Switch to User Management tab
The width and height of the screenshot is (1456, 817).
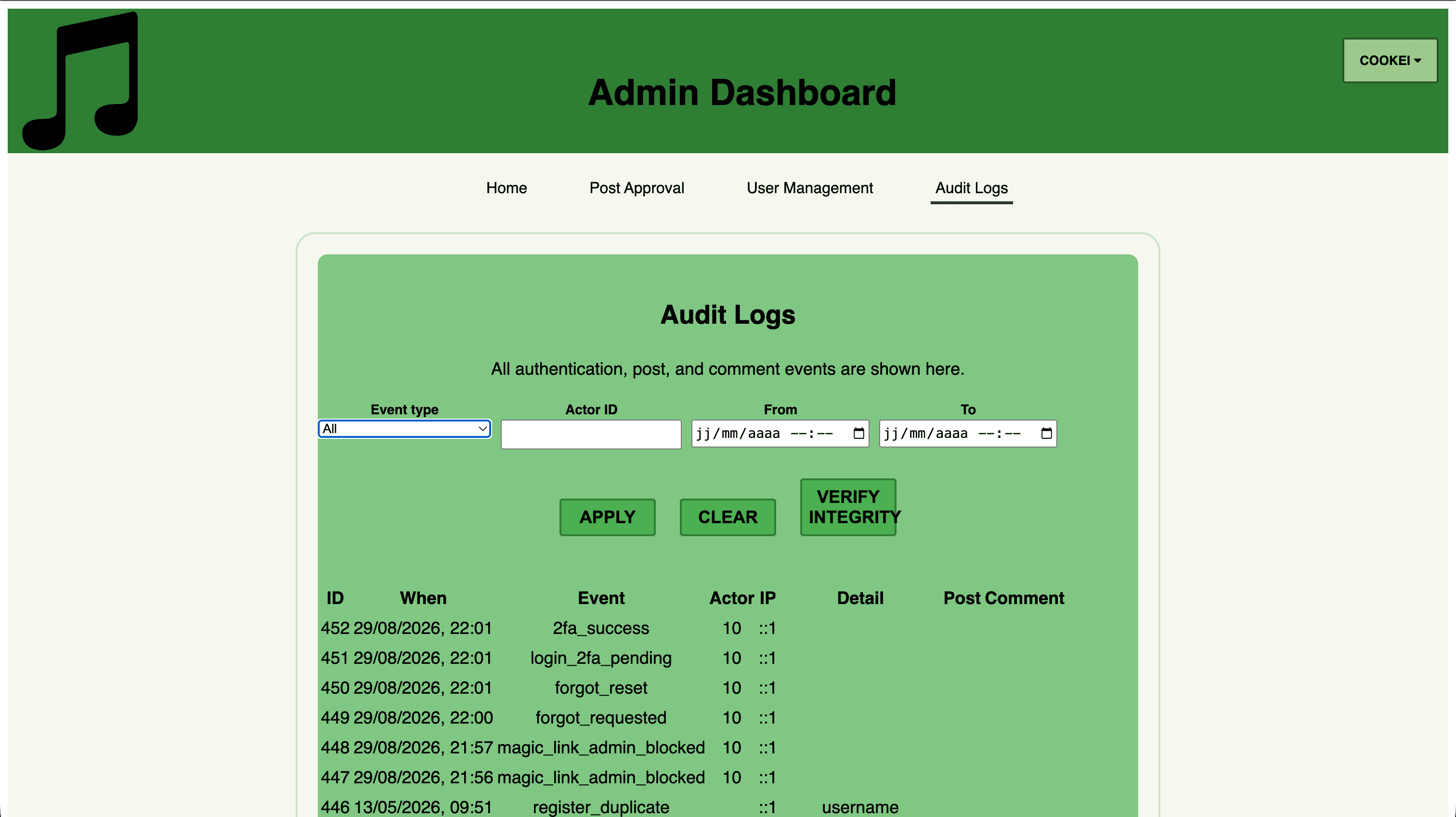[x=809, y=188]
